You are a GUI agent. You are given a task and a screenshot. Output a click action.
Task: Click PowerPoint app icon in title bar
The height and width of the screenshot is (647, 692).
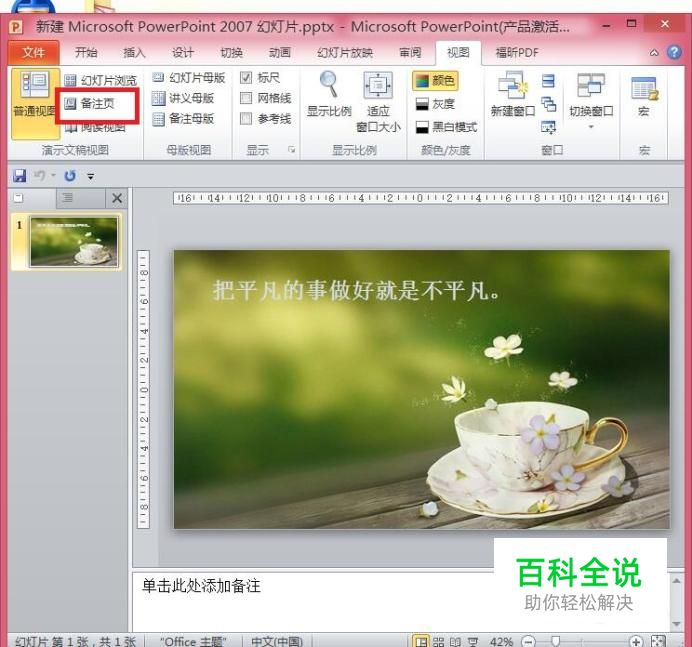[16, 27]
